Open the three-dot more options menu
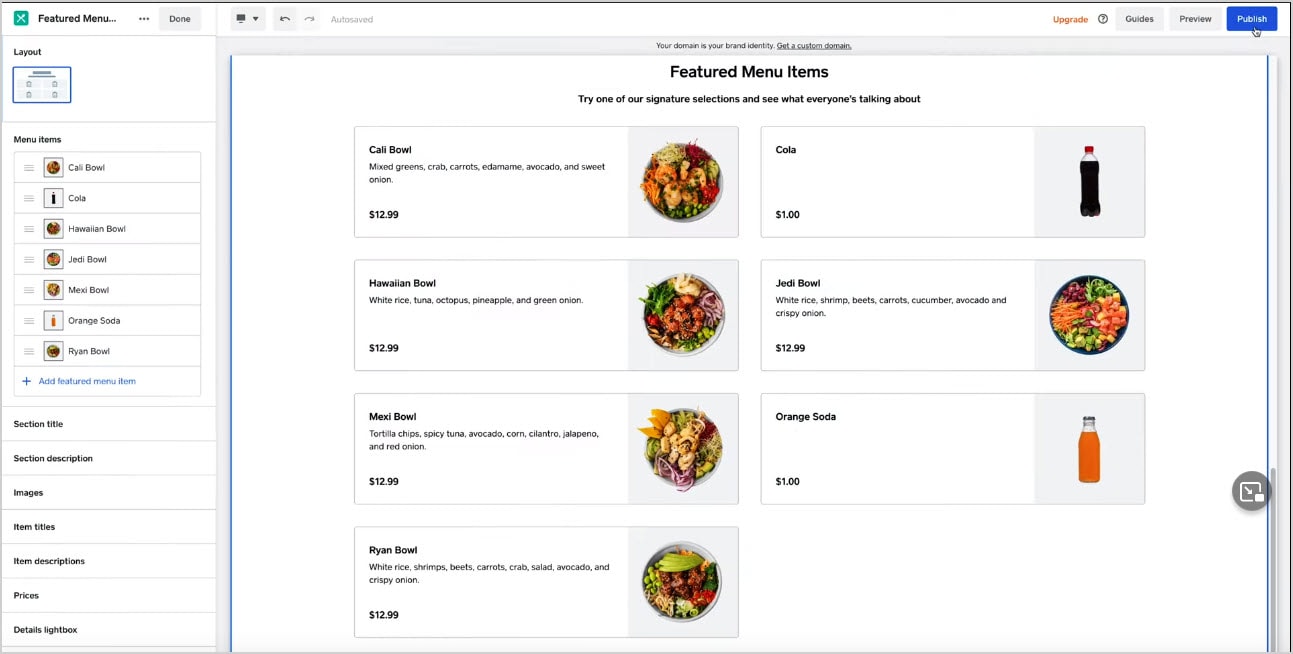1293x654 pixels. pos(144,19)
